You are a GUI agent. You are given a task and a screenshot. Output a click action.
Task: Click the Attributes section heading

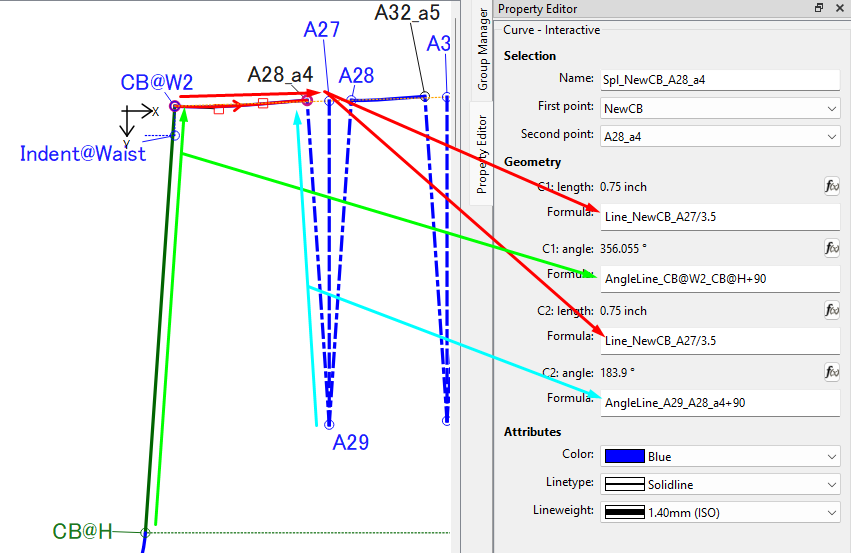(532, 432)
